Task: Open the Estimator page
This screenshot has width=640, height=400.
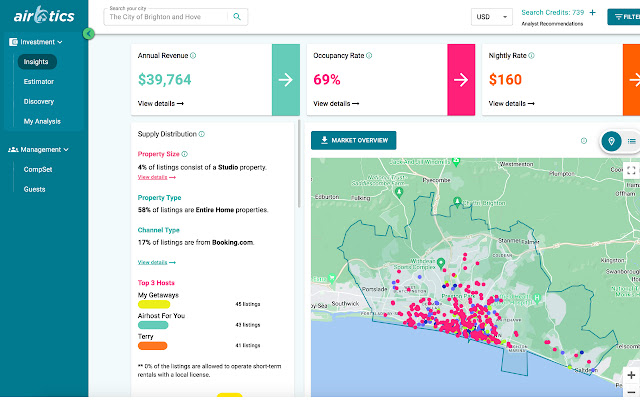Action: pyautogui.click(x=40, y=82)
